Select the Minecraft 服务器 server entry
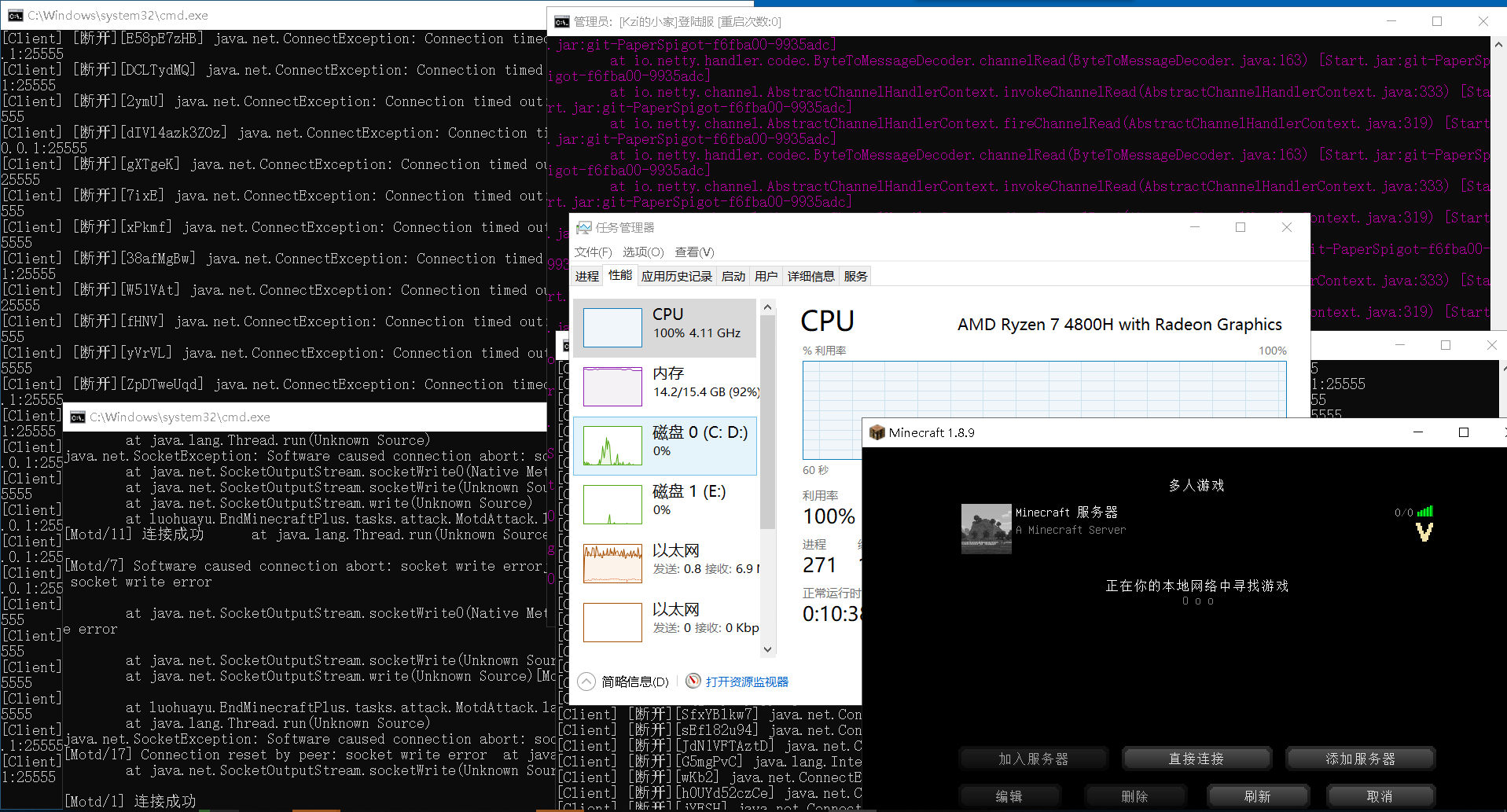The width and height of the screenshot is (1507, 812). [x=1197, y=529]
